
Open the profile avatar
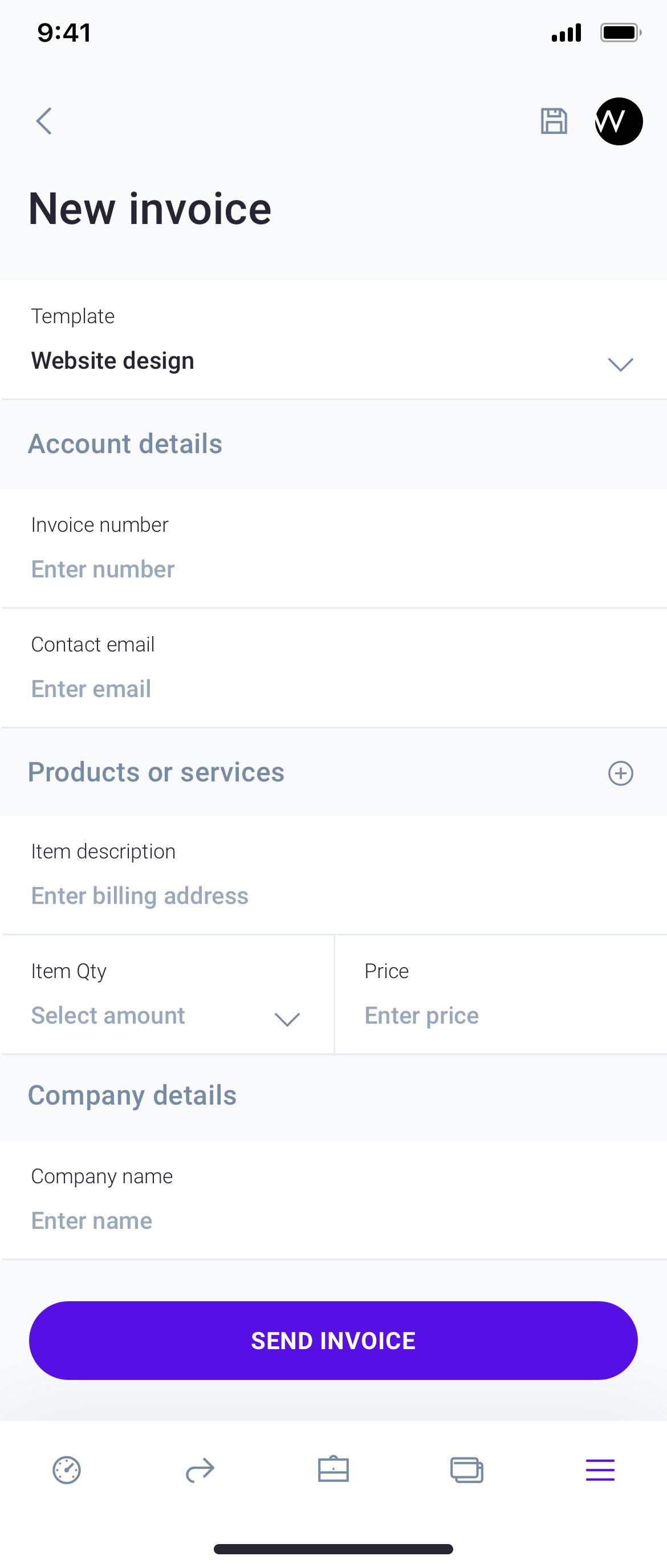tap(619, 121)
